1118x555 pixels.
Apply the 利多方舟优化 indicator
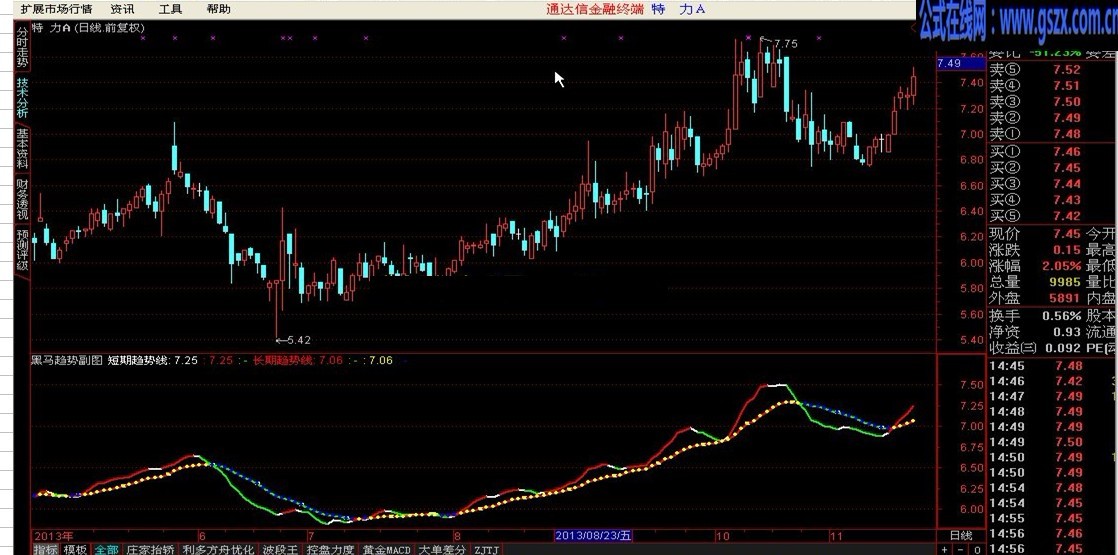click(x=218, y=549)
